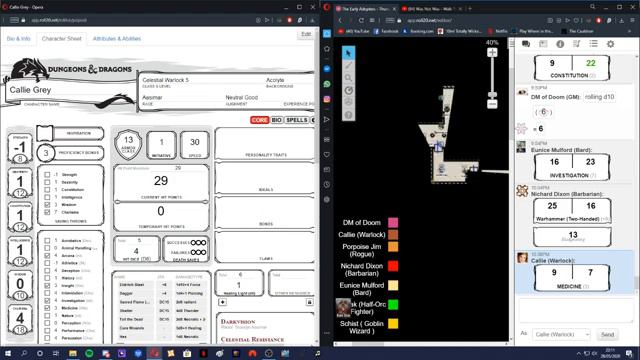Image resolution: width=640 pixels, height=360 pixels.
Task: Choose the Draw shape pencil tool
Action: point(348,65)
